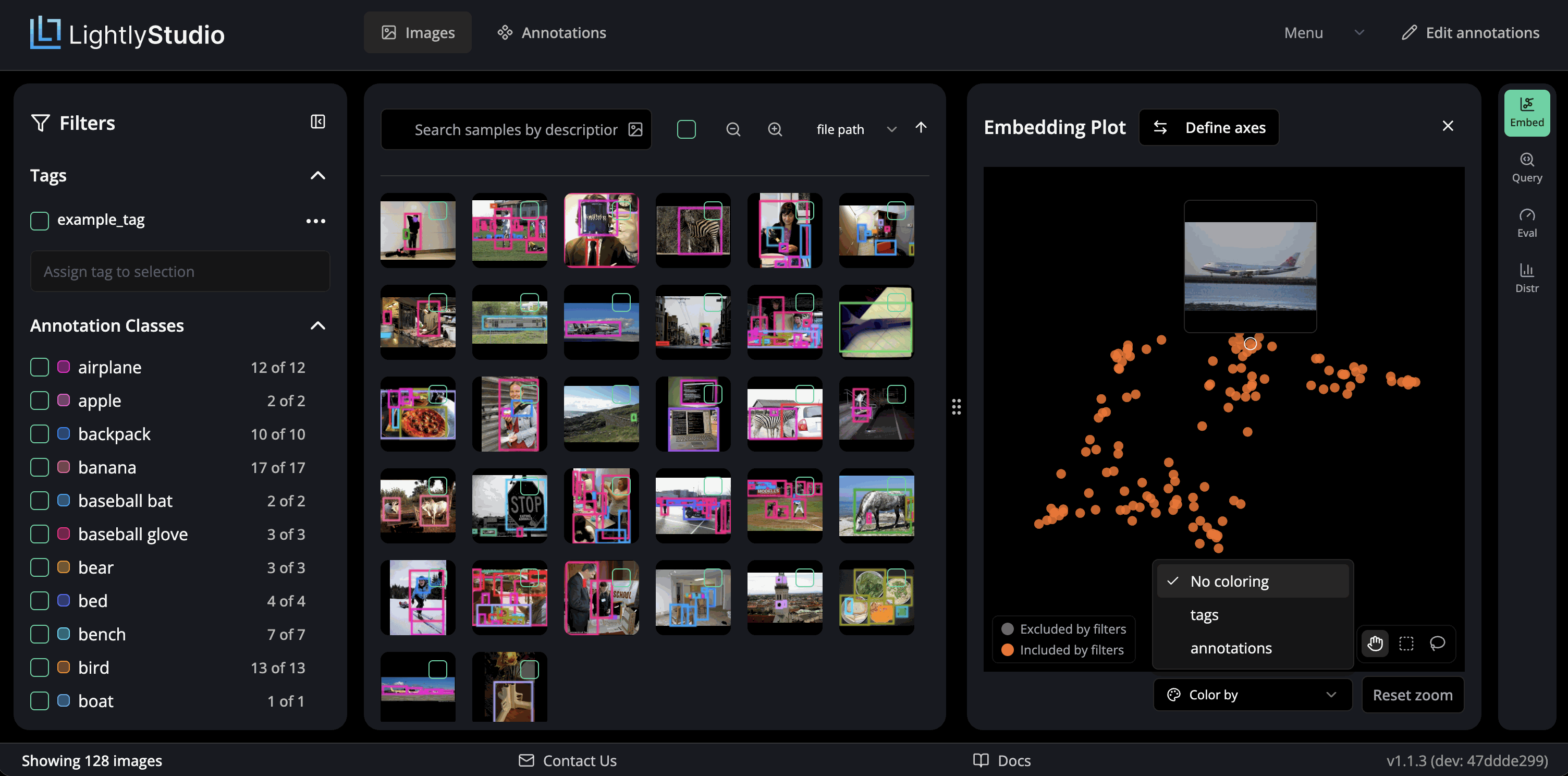The image size is (1568, 776).
Task: Switch to the Annotations tab
Action: (x=552, y=32)
